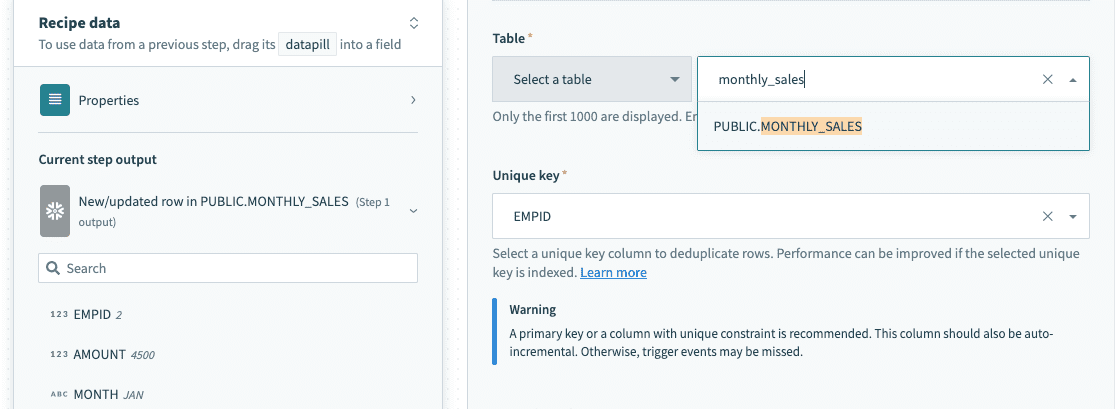Expand the Properties section chevron
Viewport: 1115px width, 409px height.
click(x=413, y=100)
